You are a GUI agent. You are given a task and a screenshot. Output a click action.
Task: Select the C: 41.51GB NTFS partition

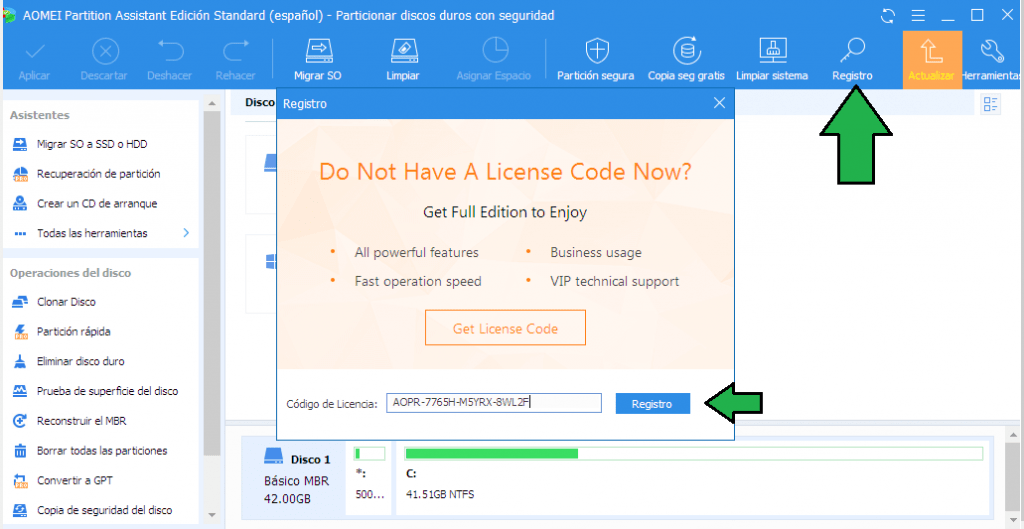point(693,479)
